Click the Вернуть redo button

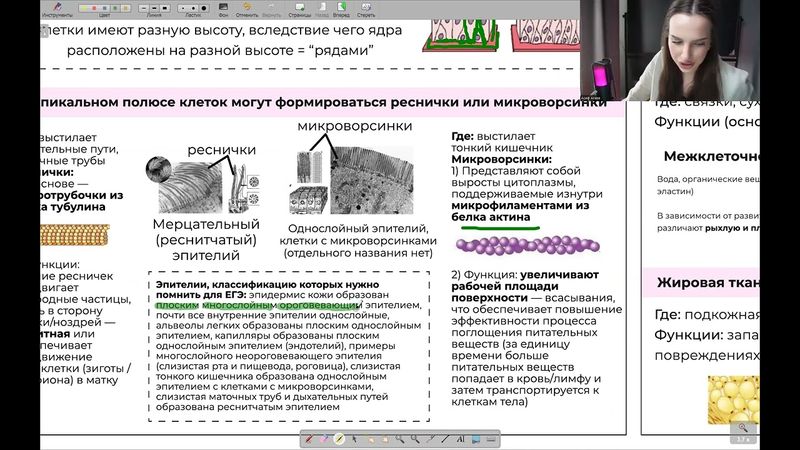coord(271,9)
